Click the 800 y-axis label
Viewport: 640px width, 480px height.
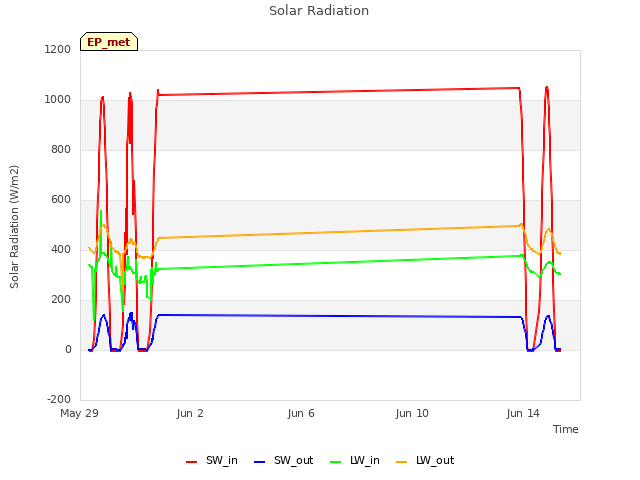(x=61, y=149)
